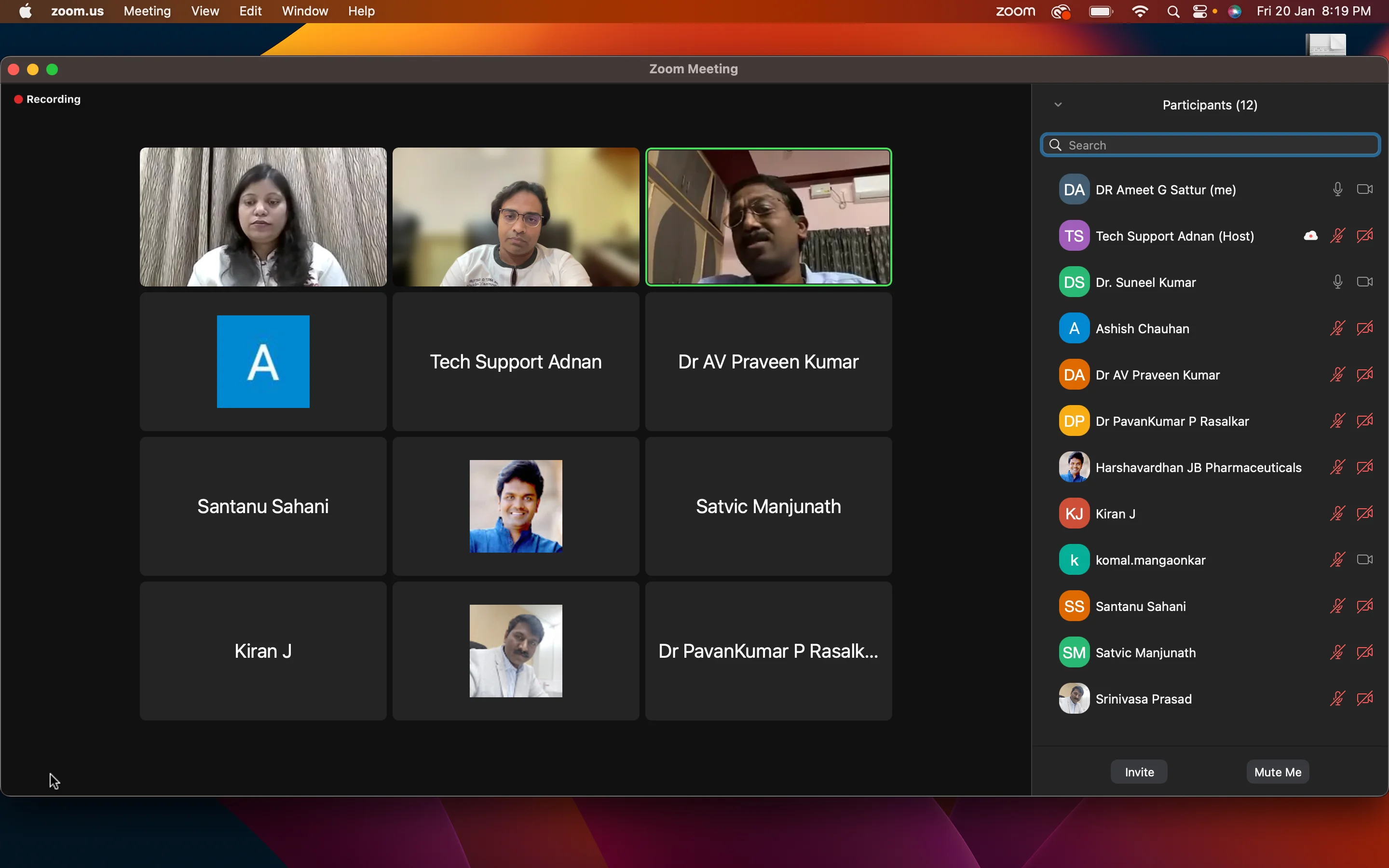This screenshot has width=1389, height=868.
Task: Click the Recording indicator
Action: (x=47, y=99)
